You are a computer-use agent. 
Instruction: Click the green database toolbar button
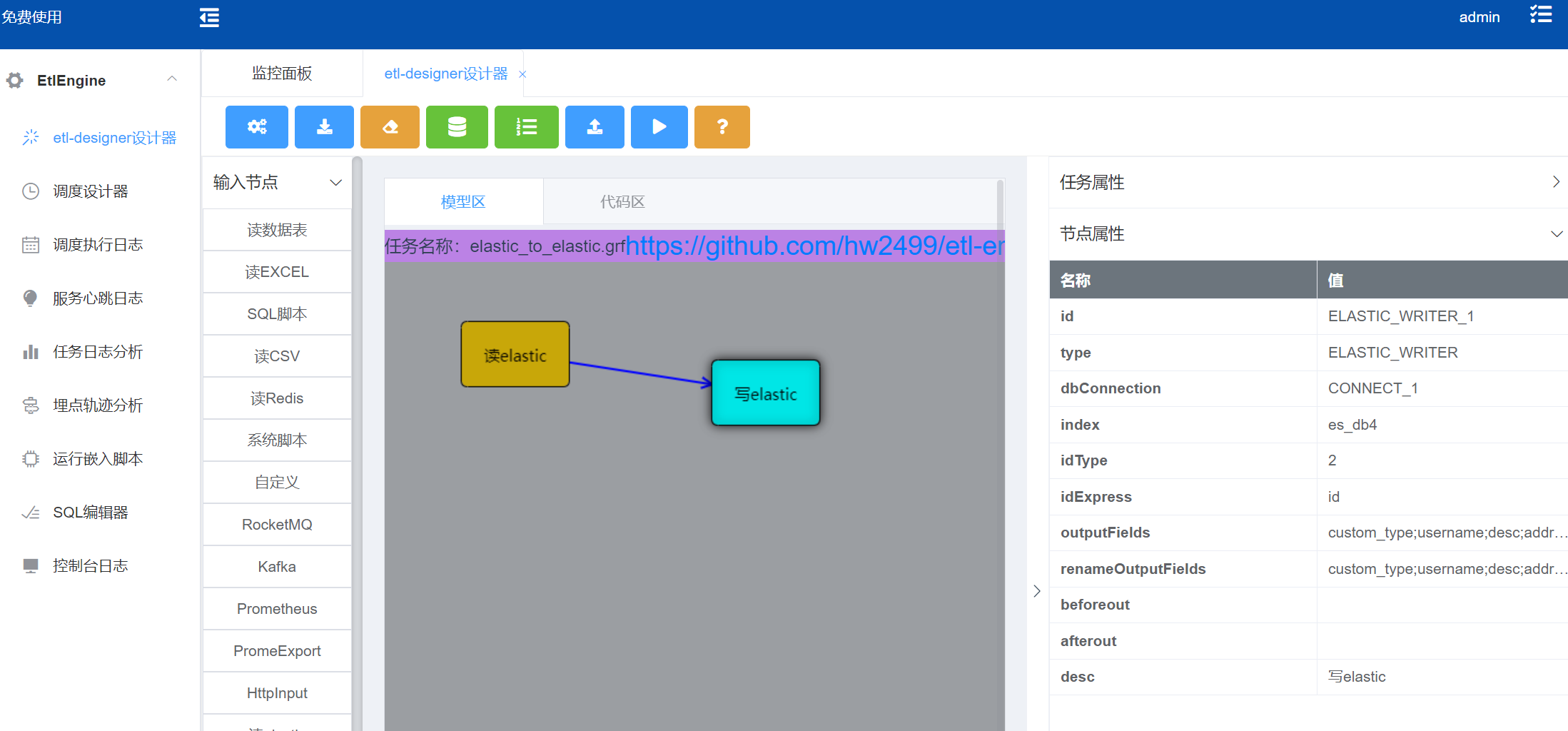457,127
